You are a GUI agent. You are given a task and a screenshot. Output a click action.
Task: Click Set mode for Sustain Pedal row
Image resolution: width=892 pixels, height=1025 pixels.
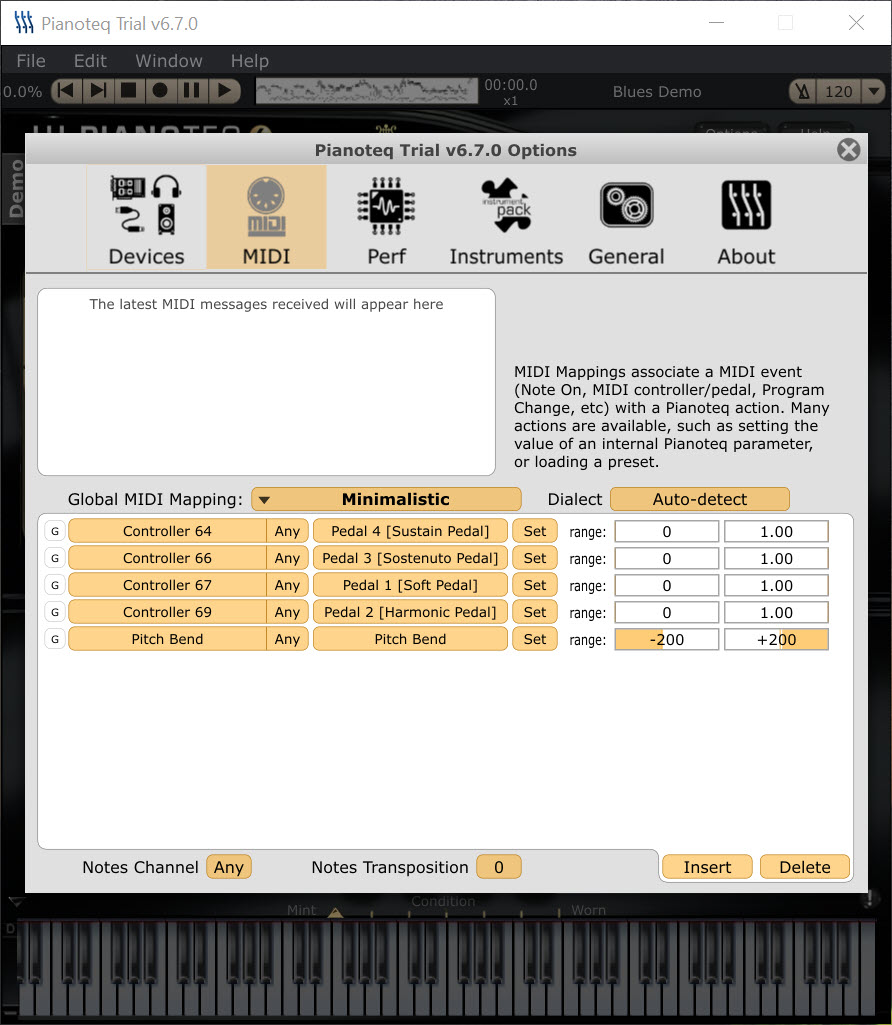[x=535, y=531]
